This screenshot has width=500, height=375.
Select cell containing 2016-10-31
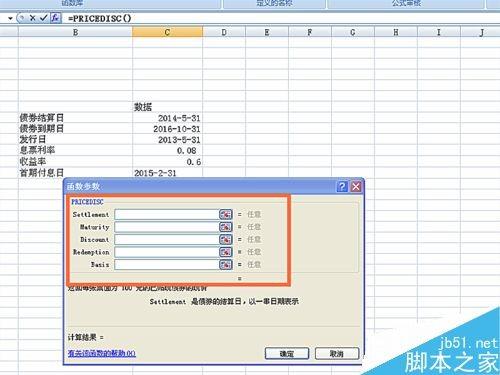click(167, 129)
